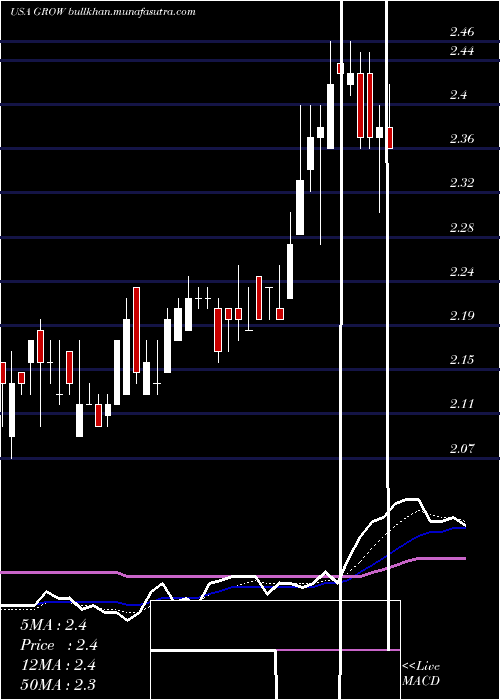Click the 2.32 price axis label

coord(462,183)
